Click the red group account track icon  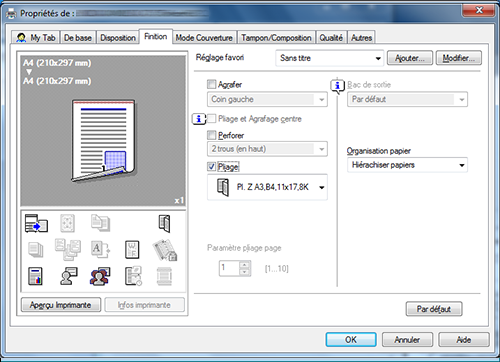(100, 276)
